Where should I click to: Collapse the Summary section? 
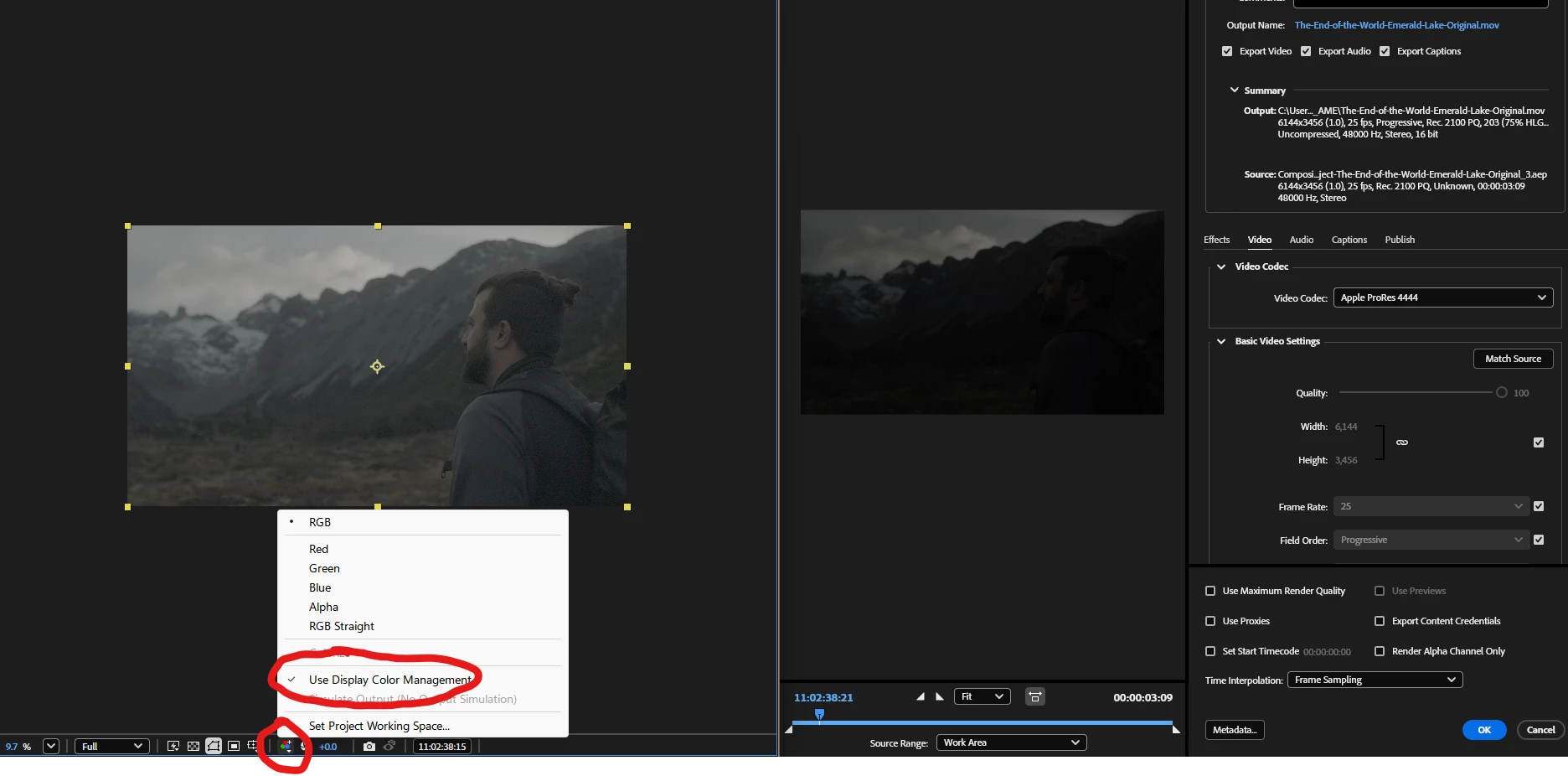tap(1234, 90)
